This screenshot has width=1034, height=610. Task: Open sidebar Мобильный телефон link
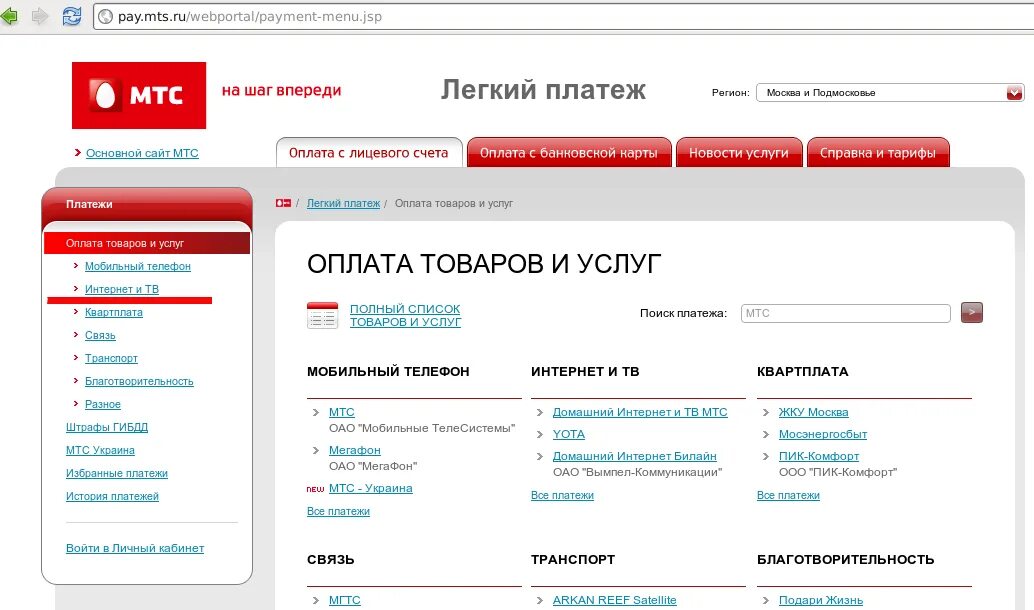pyautogui.click(x=138, y=266)
